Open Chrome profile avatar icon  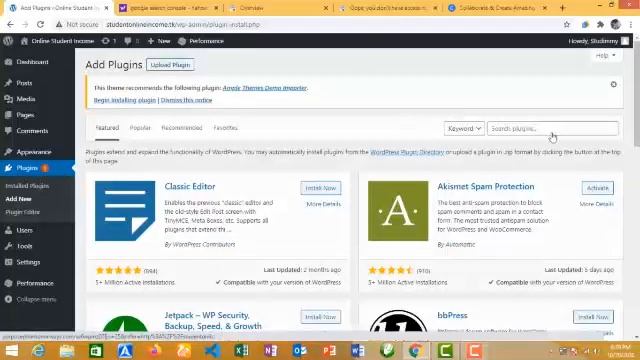(616, 24)
